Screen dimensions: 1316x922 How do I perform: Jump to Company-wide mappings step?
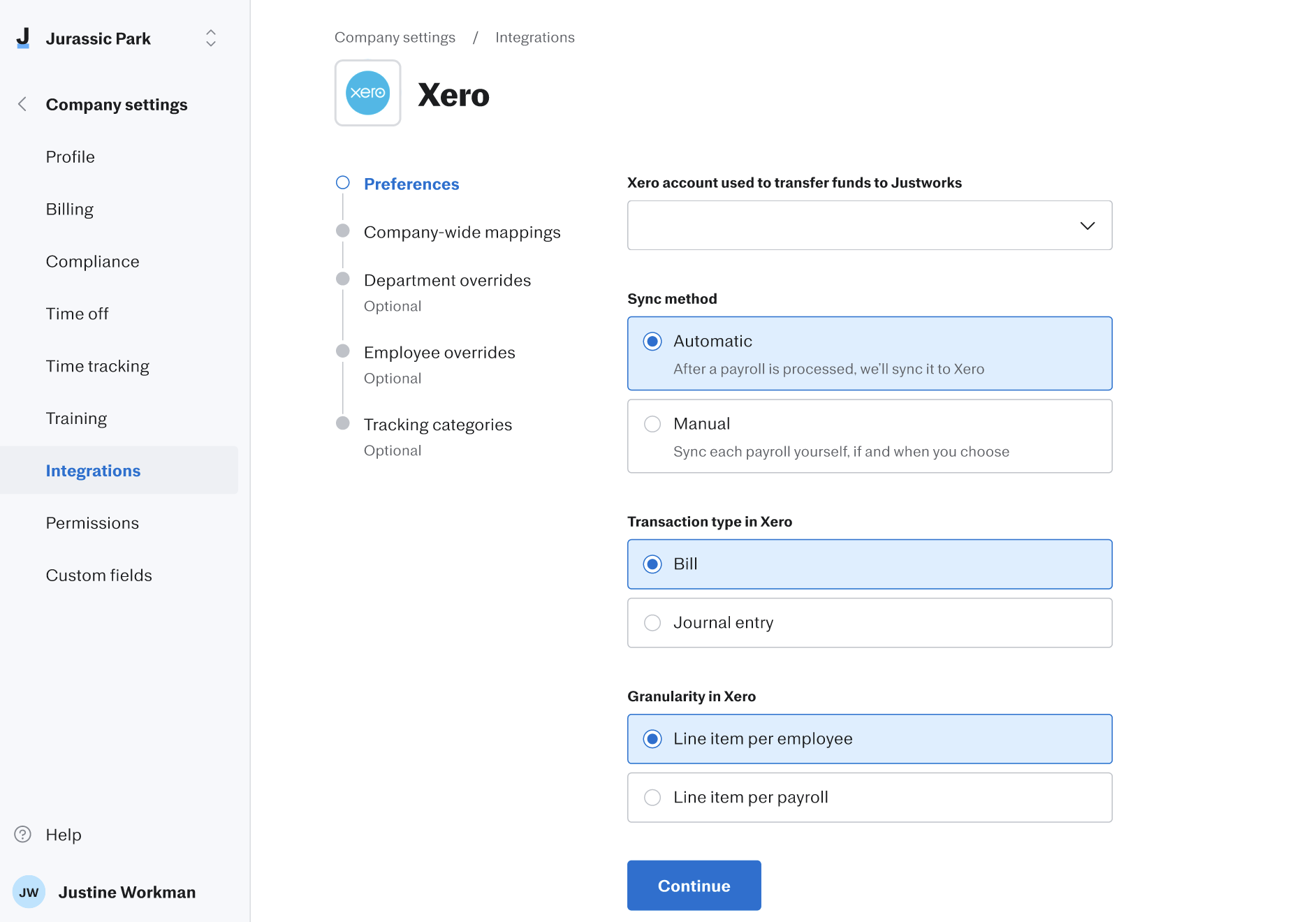462,232
